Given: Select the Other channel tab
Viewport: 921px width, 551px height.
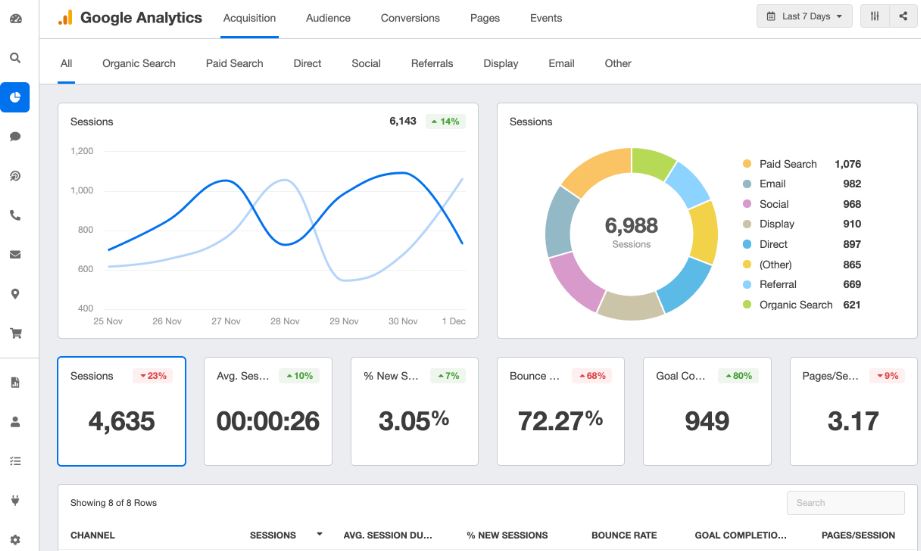Looking at the screenshot, I should [618, 63].
